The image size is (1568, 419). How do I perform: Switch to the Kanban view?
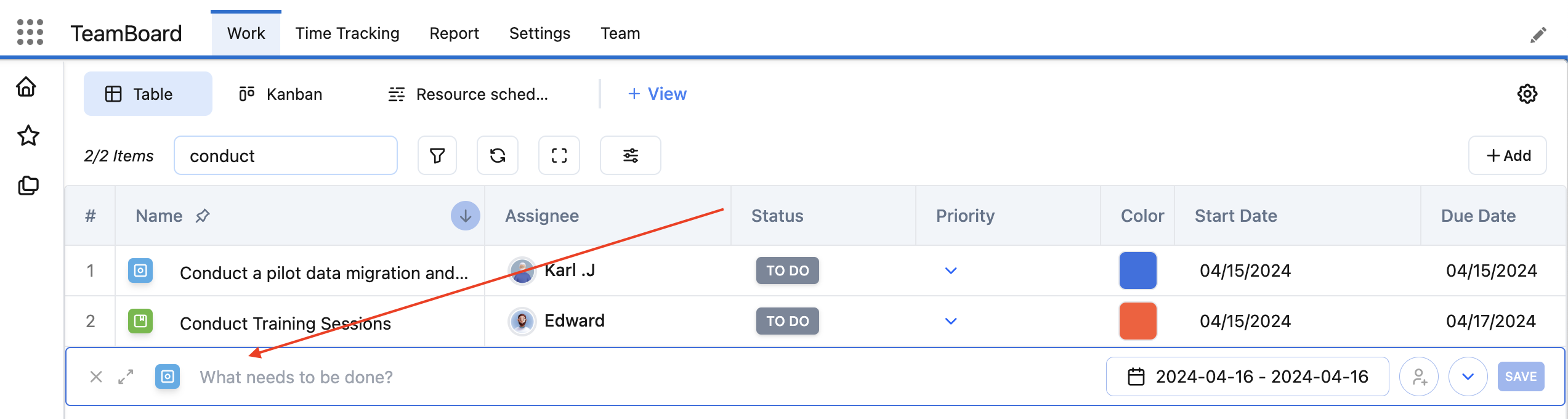coord(281,94)
